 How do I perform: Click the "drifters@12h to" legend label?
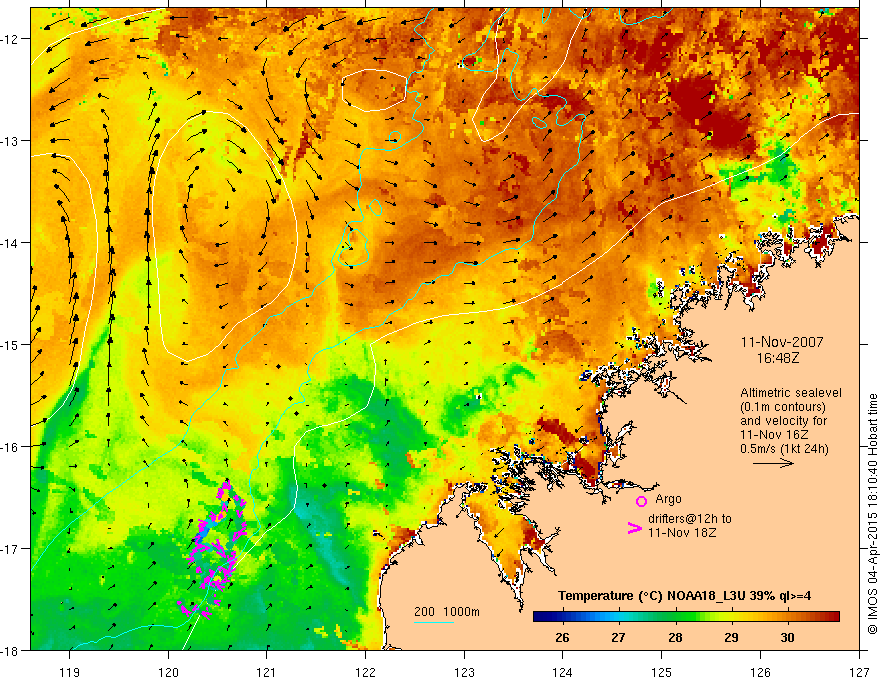point(690,519)
